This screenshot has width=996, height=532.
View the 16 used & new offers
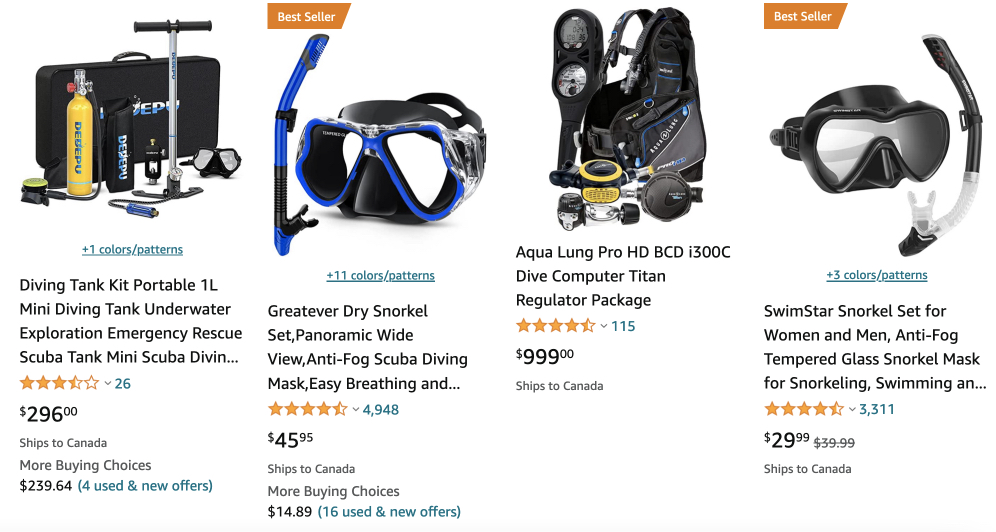coord(389,512)
